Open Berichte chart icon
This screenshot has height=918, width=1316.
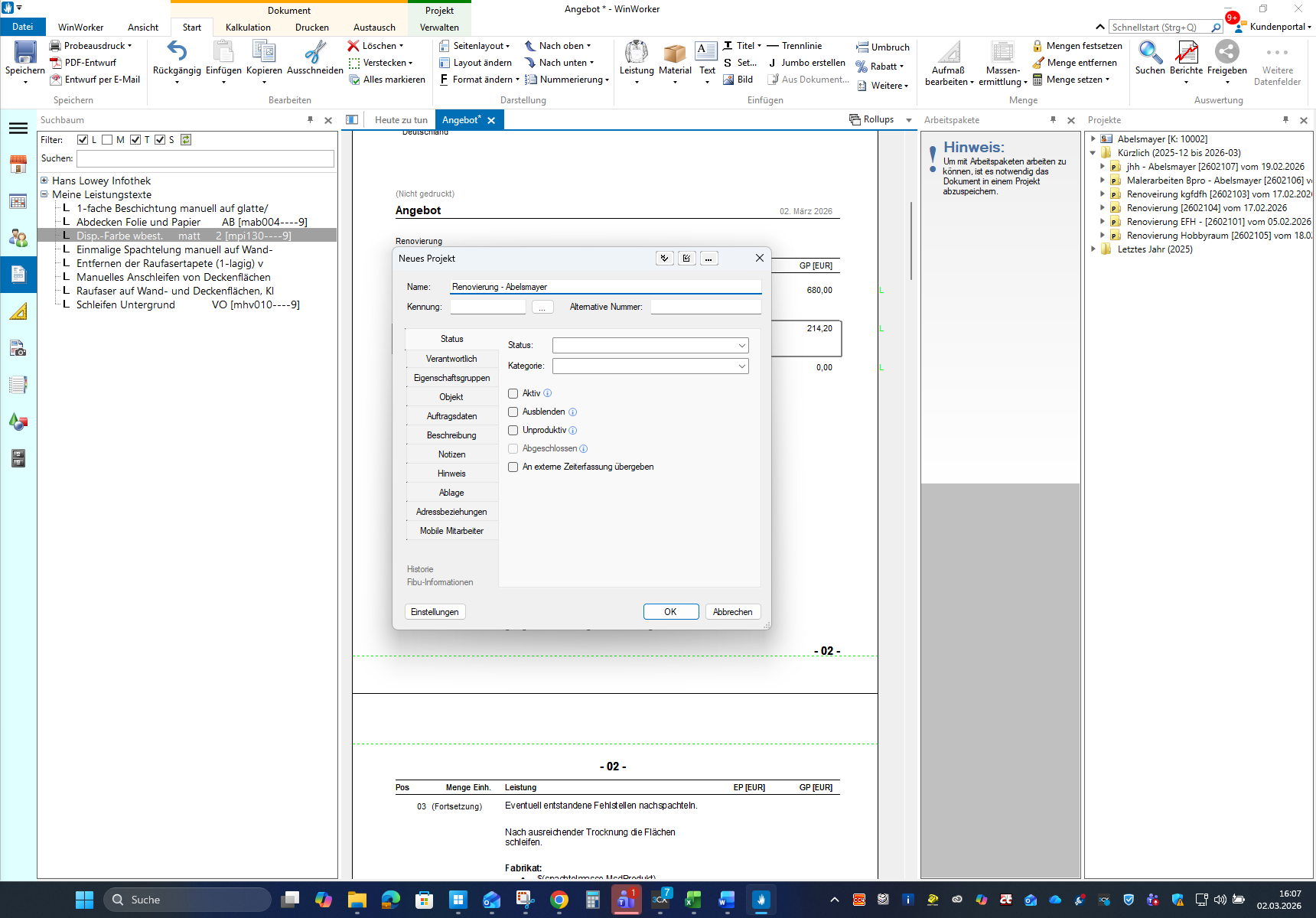1186,53
